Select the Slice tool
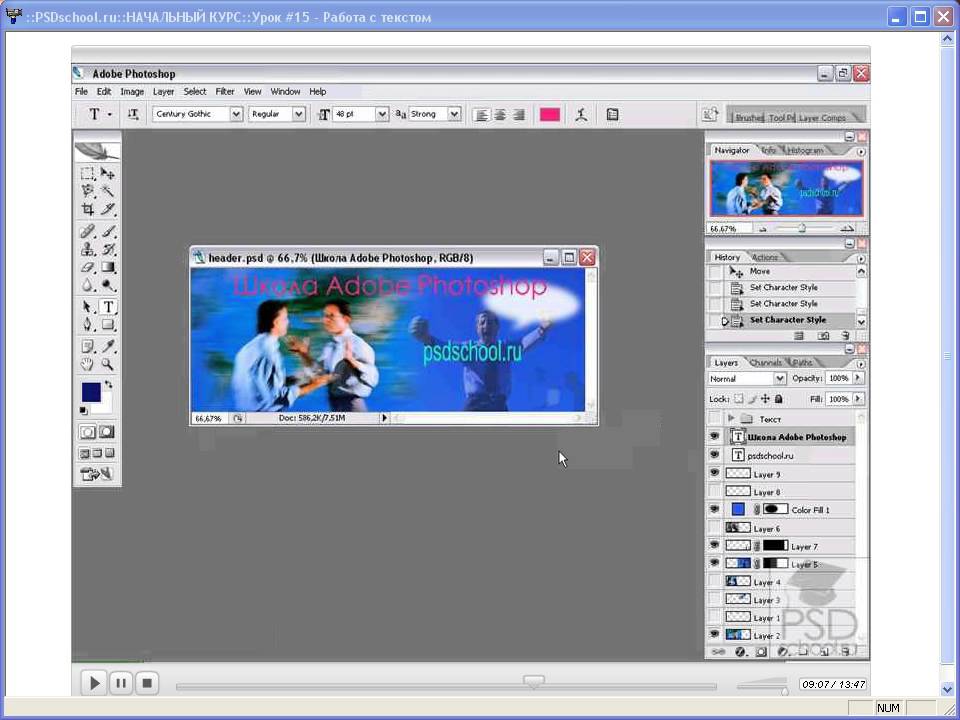This screenshot has height=720, width=960. click(108, 209)
